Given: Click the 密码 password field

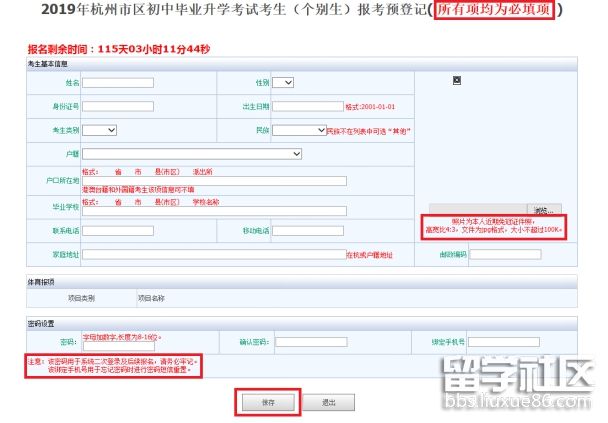Looking at the screenshot, I should 117,342.
